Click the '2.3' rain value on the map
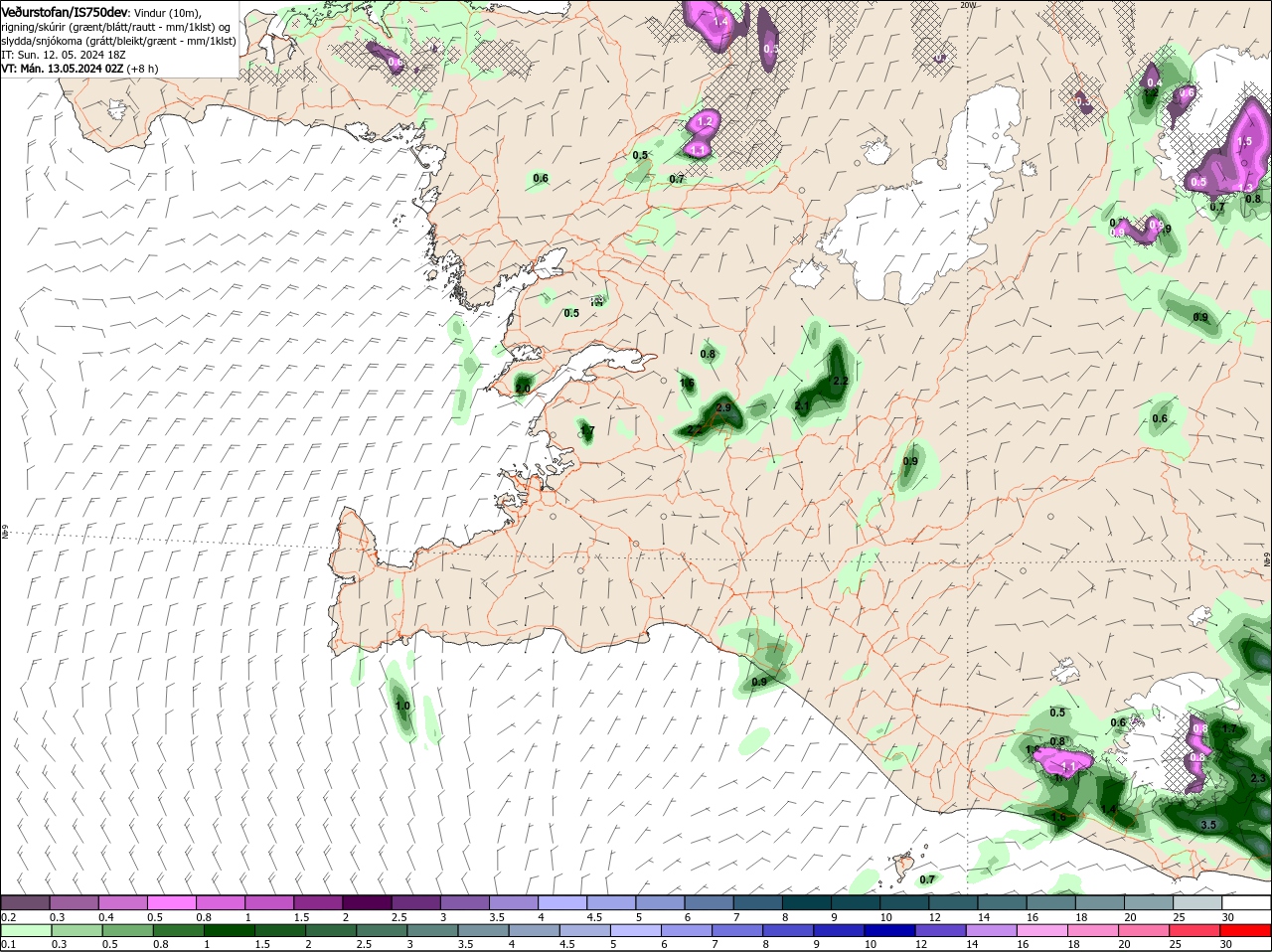Viewport: 1272px width, 952px height. 1257,778
